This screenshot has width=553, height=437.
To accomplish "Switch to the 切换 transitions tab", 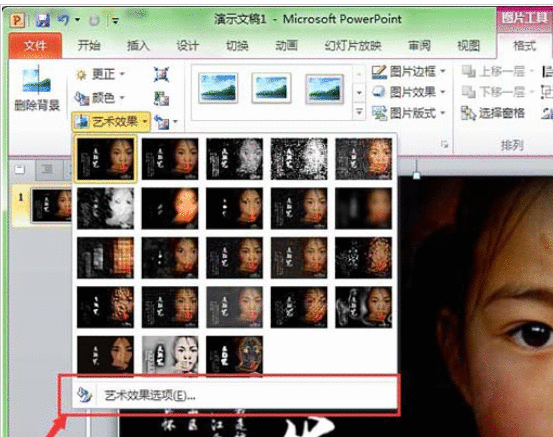I will (237, 46).
